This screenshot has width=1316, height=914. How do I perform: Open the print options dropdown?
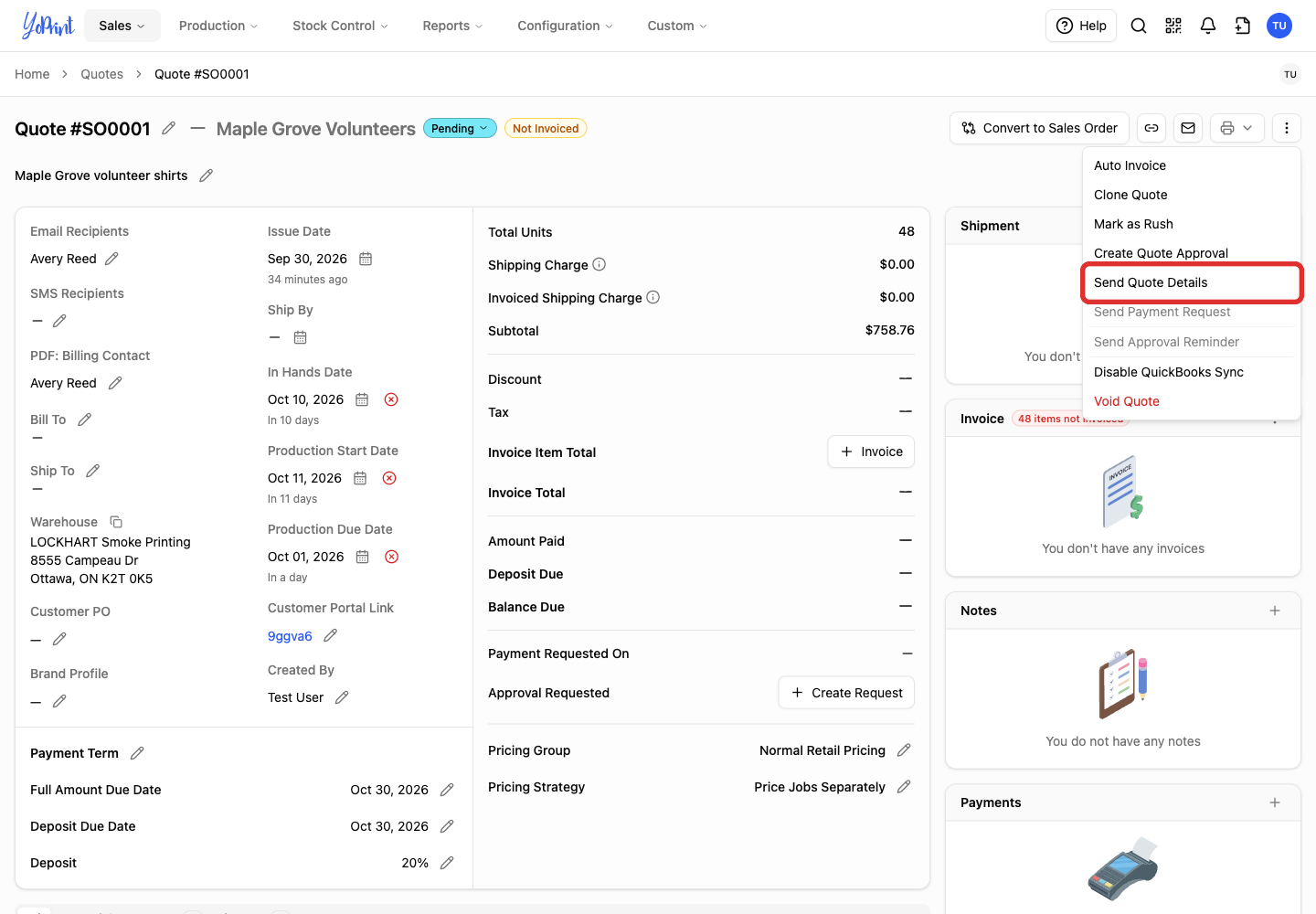[x=1237, y=128]
